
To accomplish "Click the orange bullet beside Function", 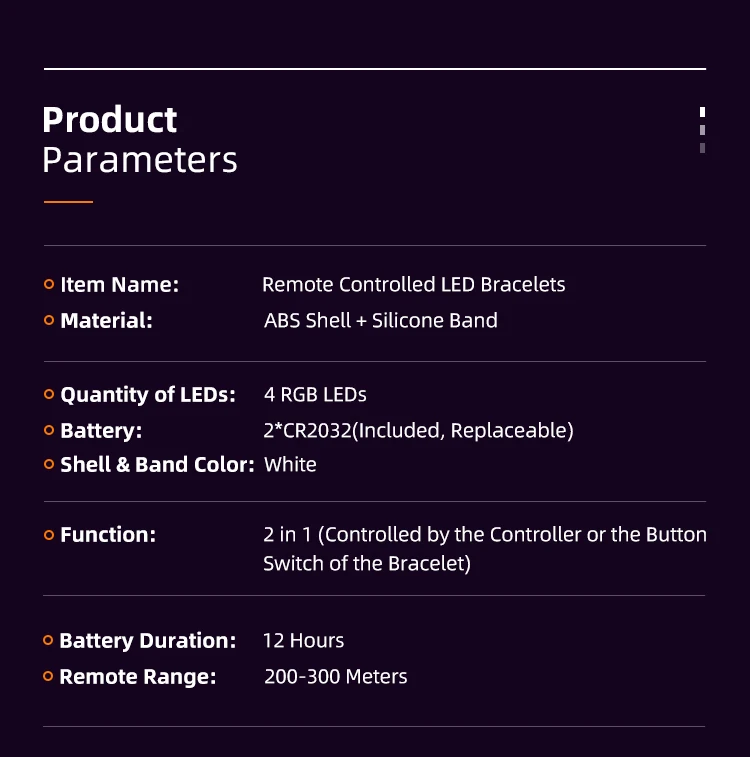I will (x=49, y=535).
